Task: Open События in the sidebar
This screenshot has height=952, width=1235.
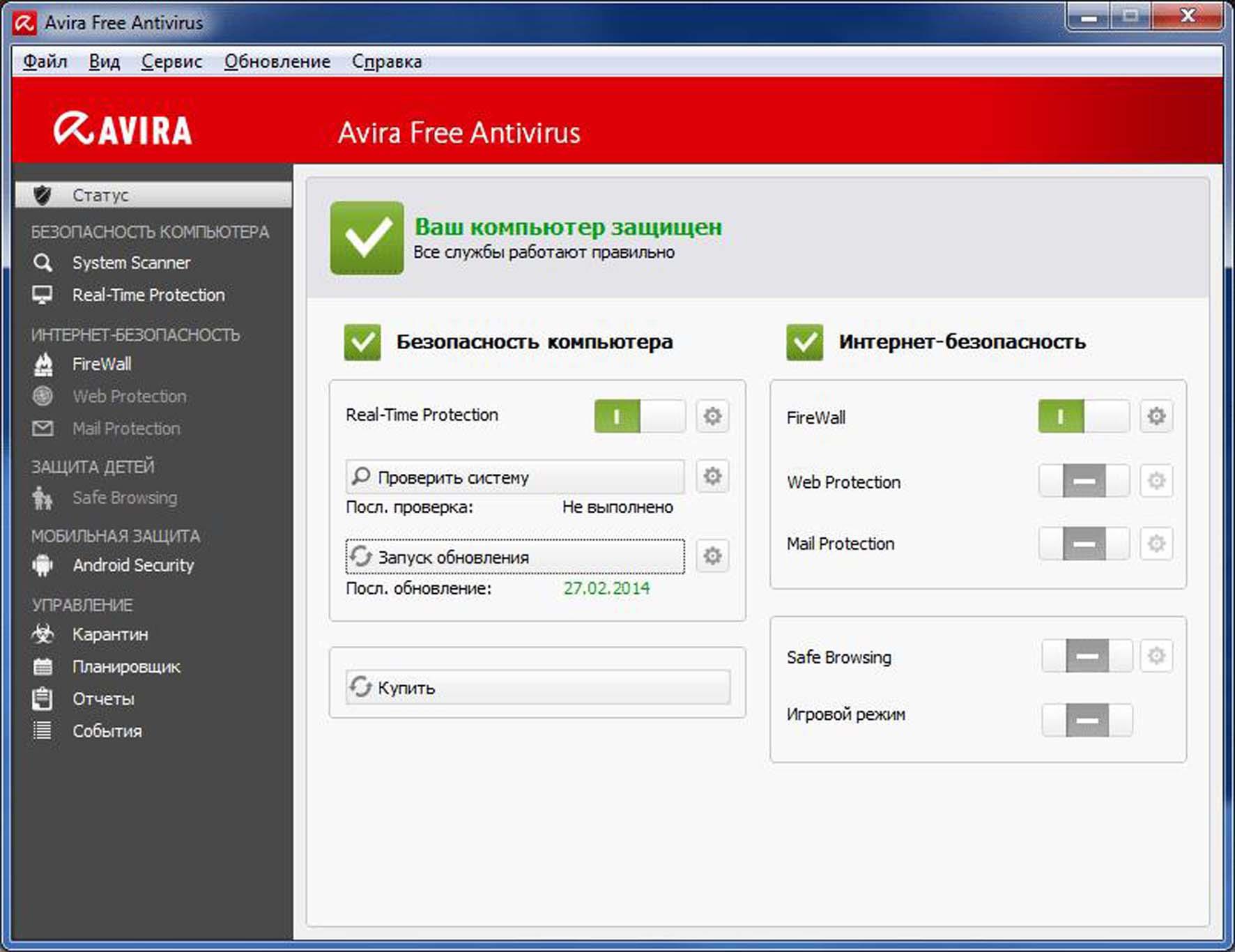Action: 107,730
